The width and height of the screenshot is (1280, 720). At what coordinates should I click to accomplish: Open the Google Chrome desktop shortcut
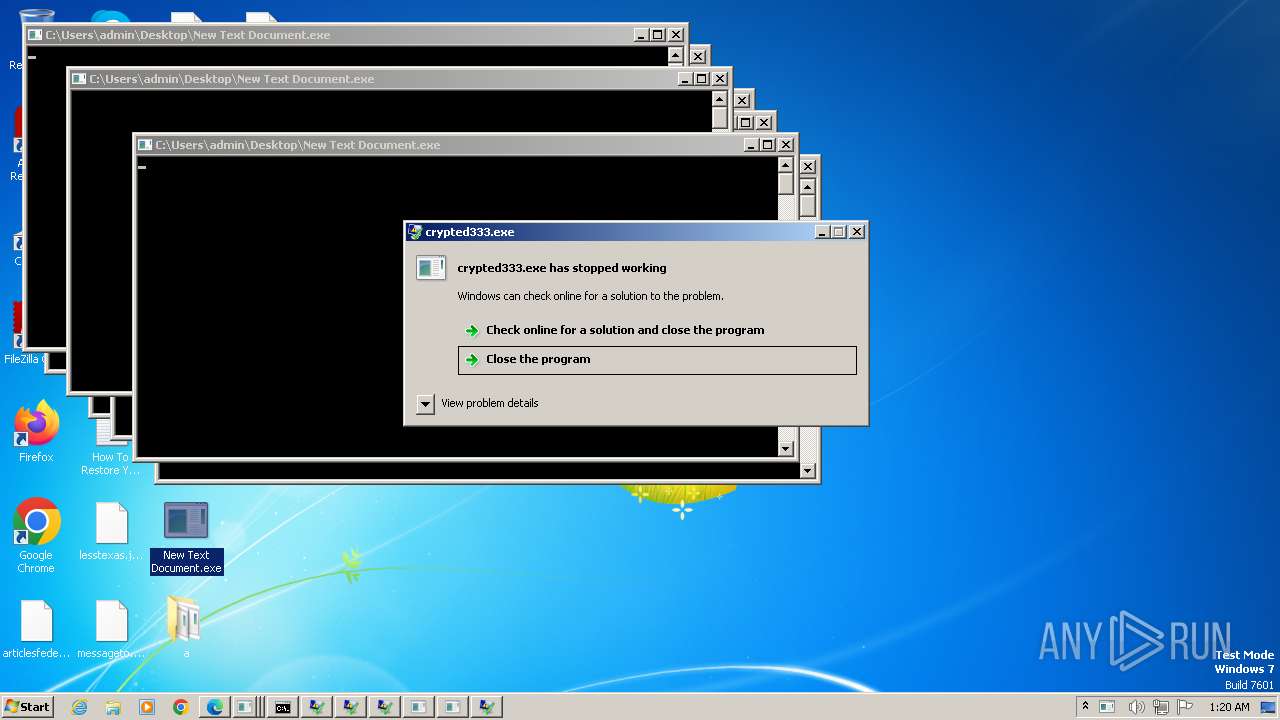[36, 536]
